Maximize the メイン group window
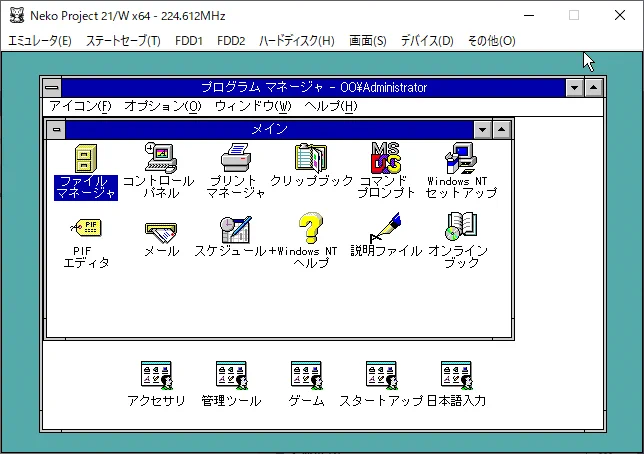Screen dimensions: 644x454 tap(501, 130)
